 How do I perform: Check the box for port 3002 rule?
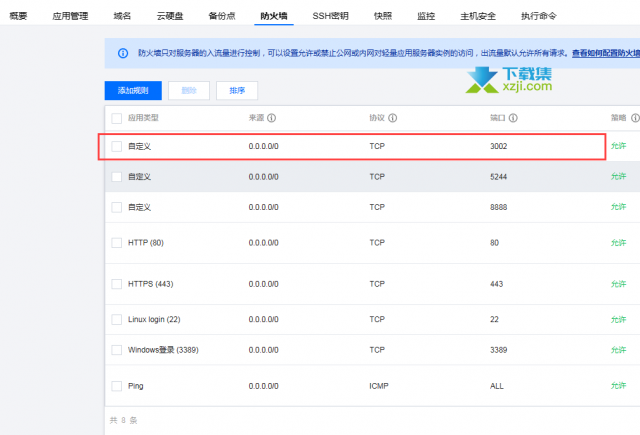[117, 146]
